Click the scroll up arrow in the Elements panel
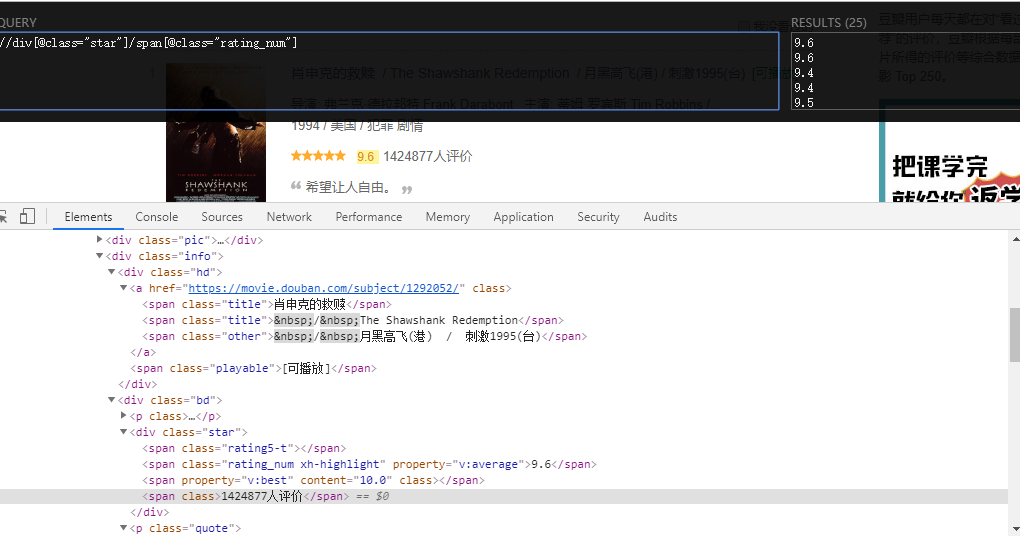Viewport: 1020px width, 536px height. click(x=1015, y=239)
